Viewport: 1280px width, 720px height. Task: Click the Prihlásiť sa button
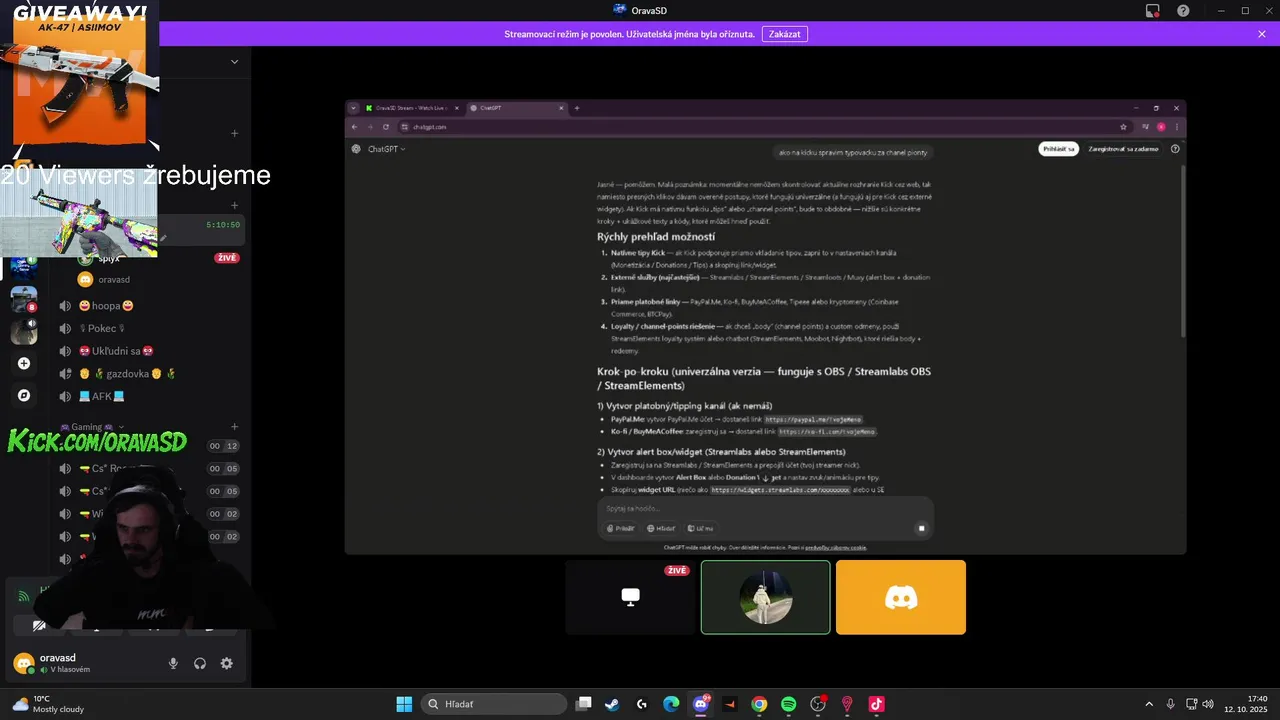click(1058, 149)
